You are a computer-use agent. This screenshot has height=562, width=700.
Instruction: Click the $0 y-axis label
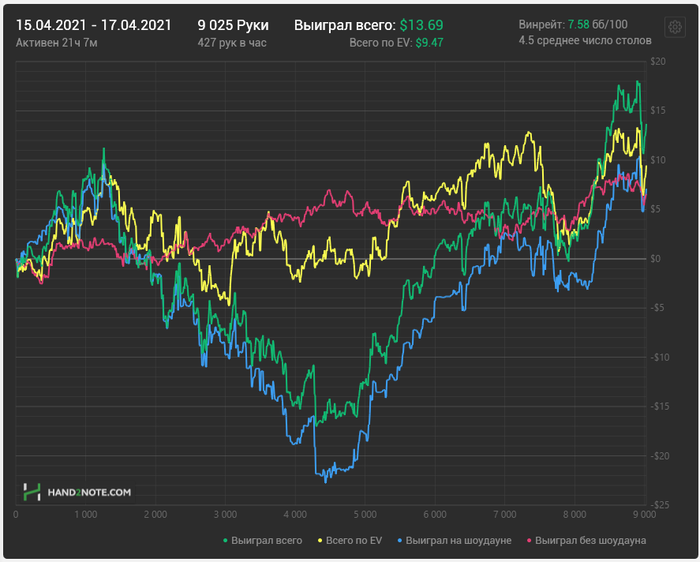(655, 258)
